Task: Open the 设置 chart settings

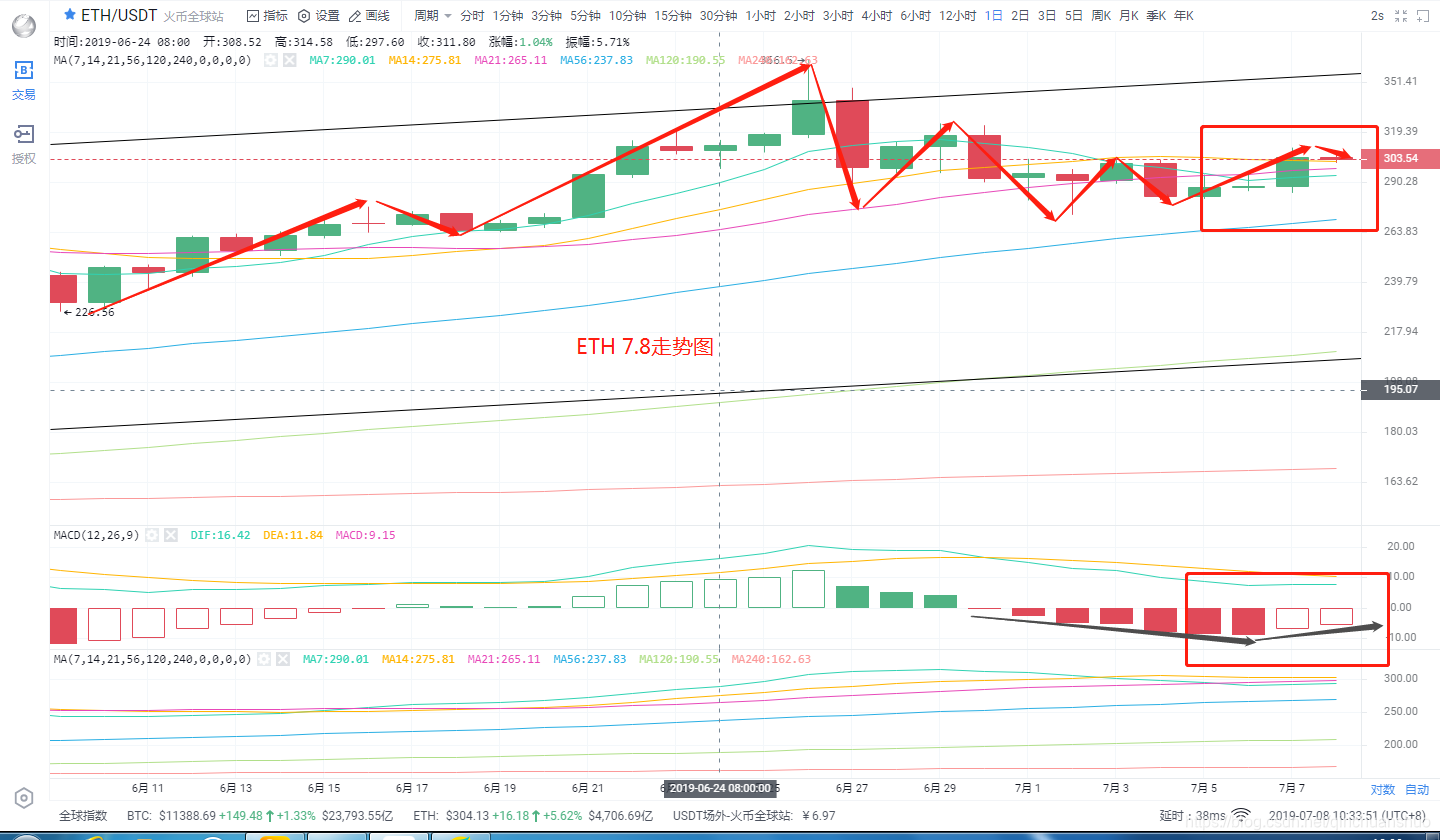Action: 319,16
